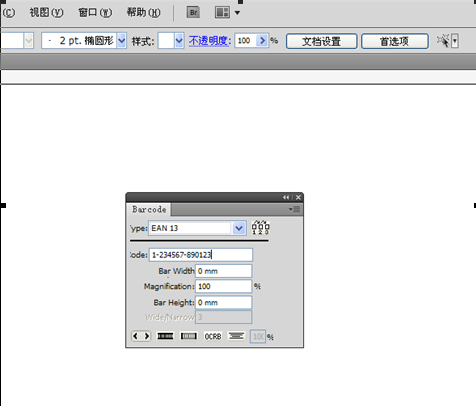Toggle the outlined bars style icon
This screenshot has width=476, height=406.
point(189,336)
